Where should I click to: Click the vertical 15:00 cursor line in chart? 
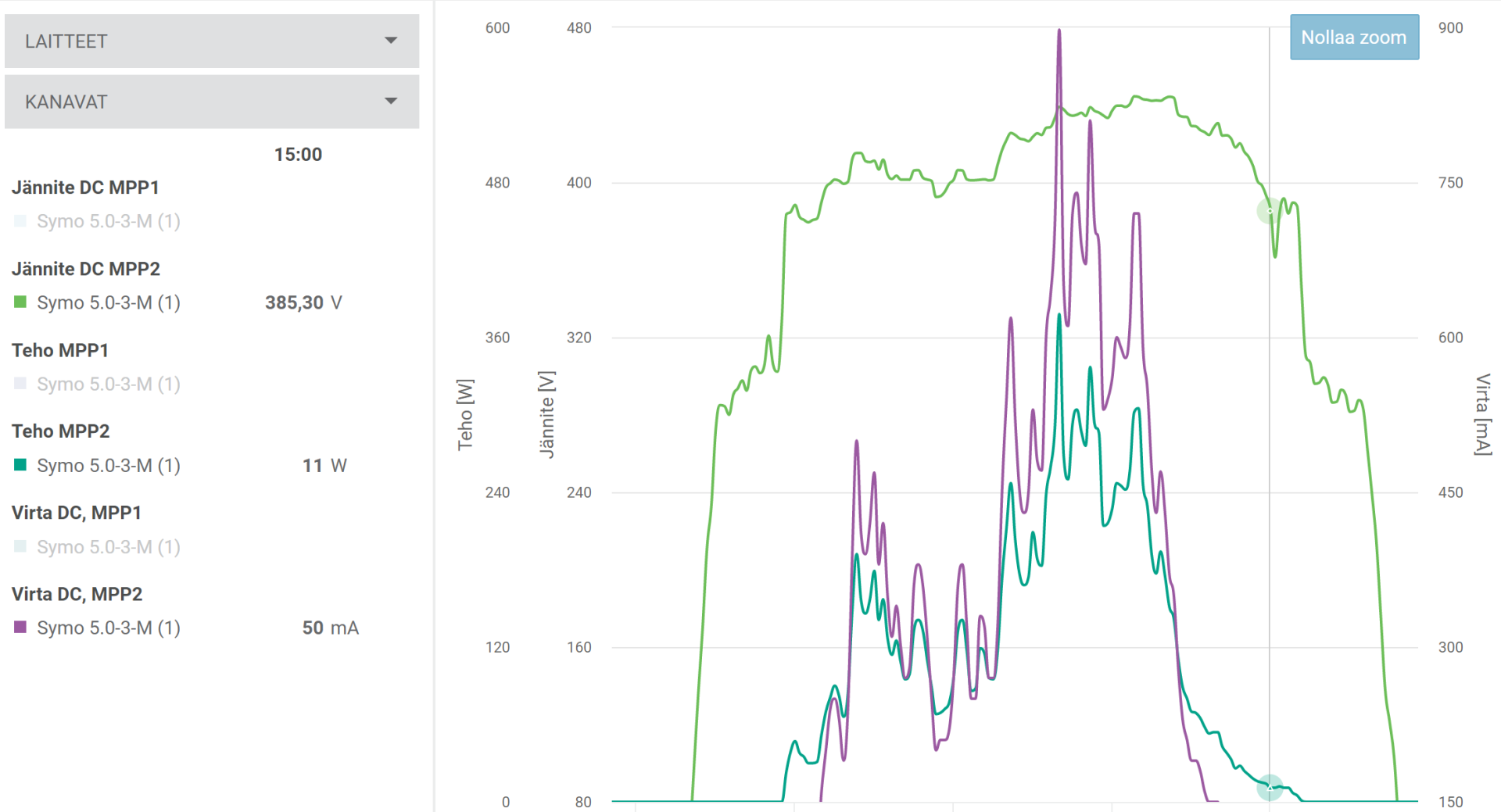1269,469
